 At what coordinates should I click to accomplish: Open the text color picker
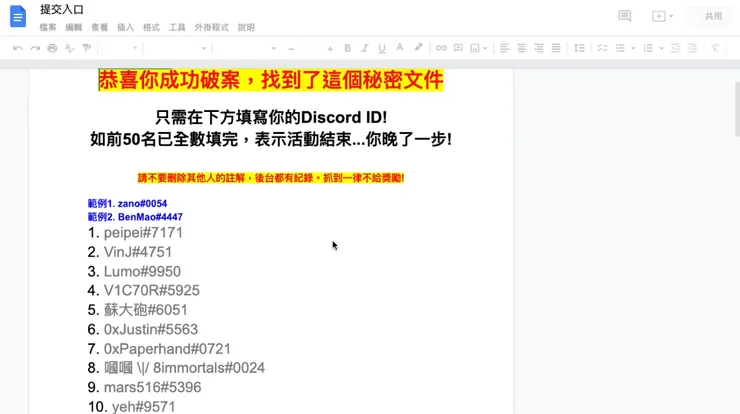pos(400,48)
